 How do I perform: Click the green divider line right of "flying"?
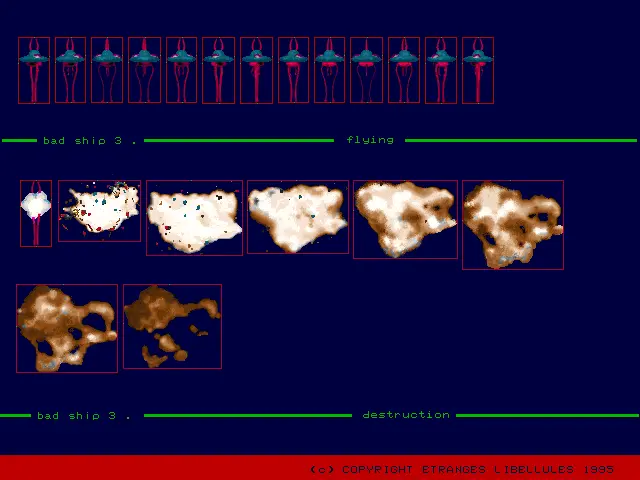[x=520, y=140]
